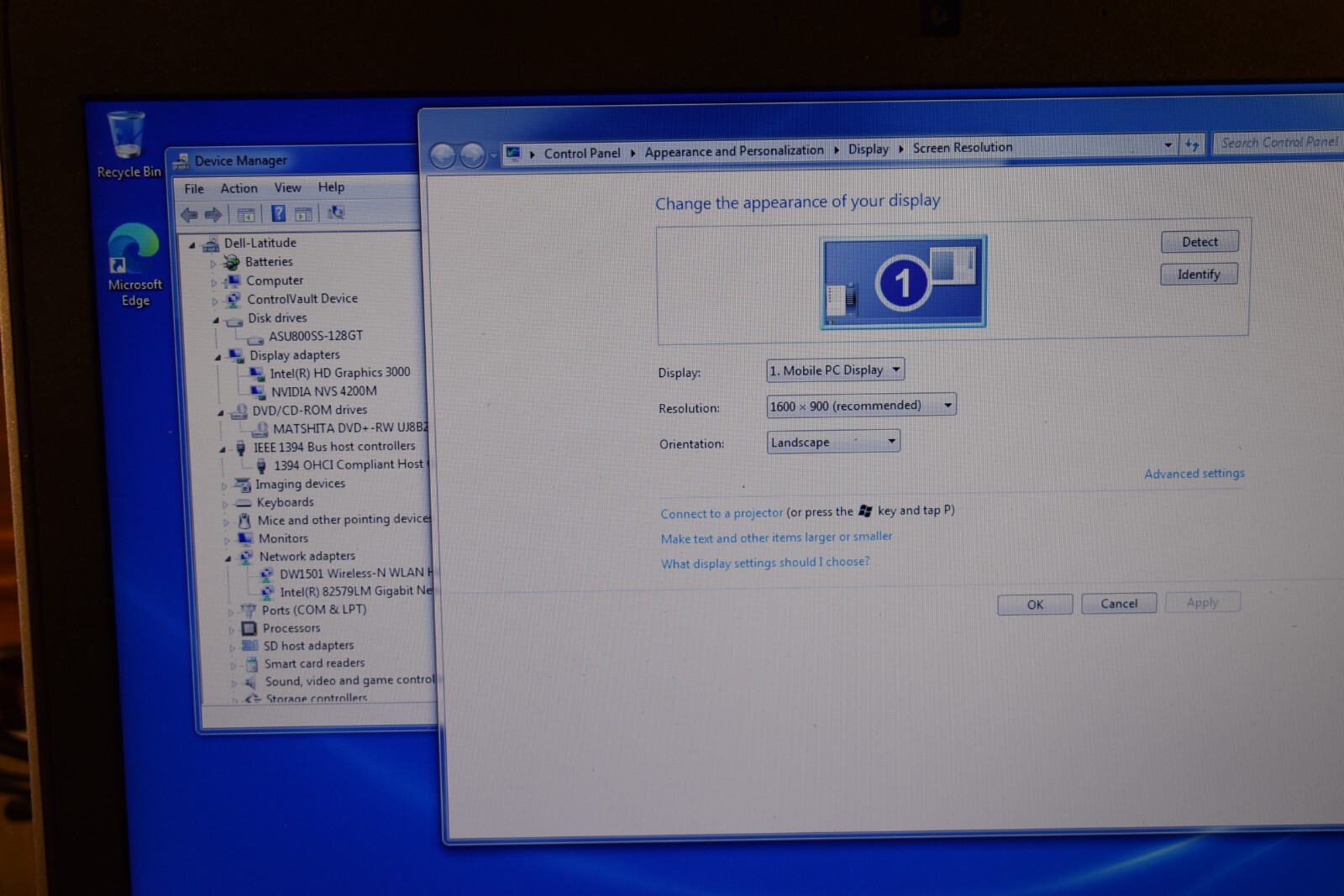Viewport: 1344px width, 896px height.
Task: Click What display settings should I choose link
Action: 765,563
